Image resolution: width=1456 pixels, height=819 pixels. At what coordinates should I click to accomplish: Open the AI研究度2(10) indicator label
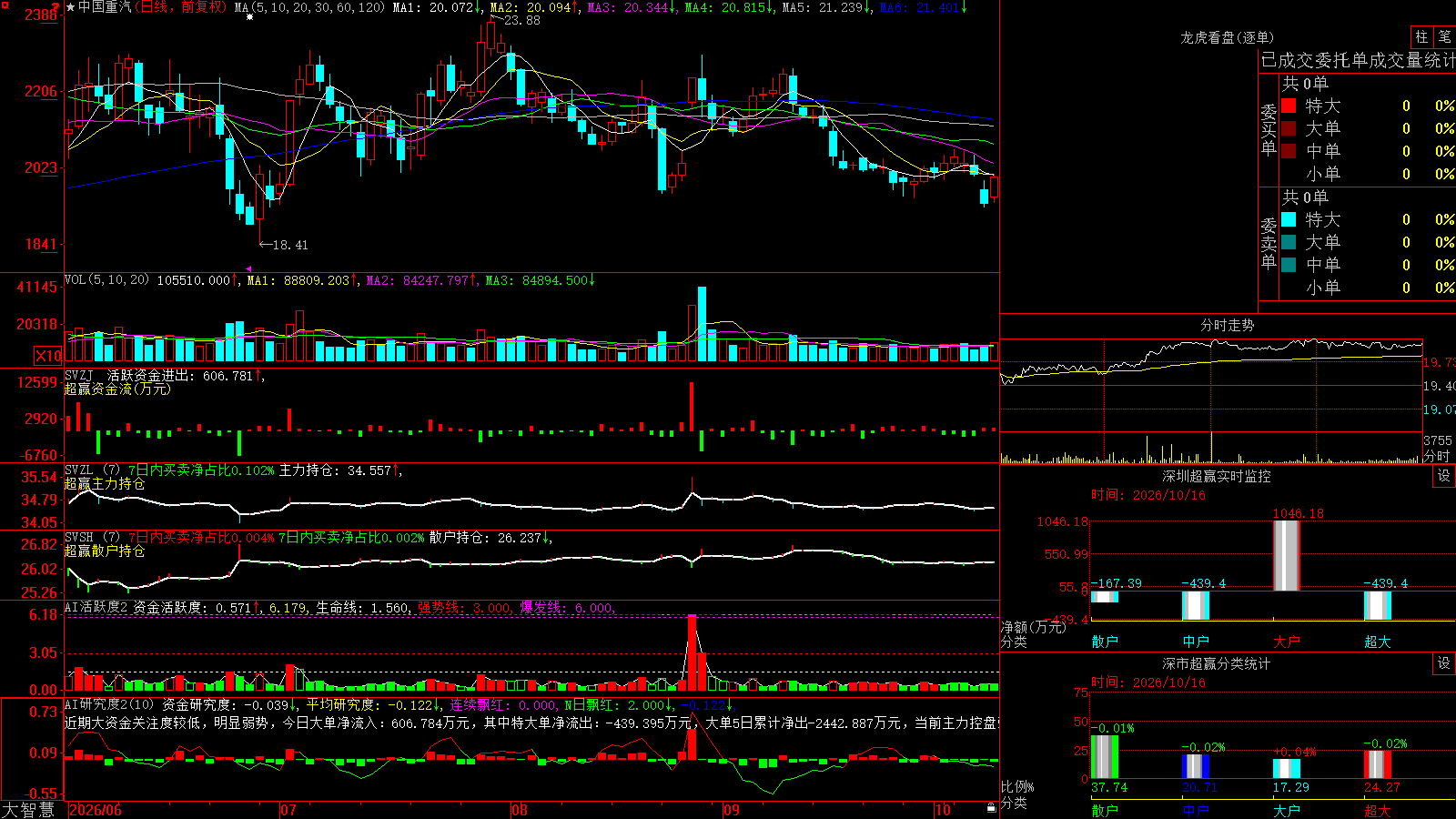109,704
